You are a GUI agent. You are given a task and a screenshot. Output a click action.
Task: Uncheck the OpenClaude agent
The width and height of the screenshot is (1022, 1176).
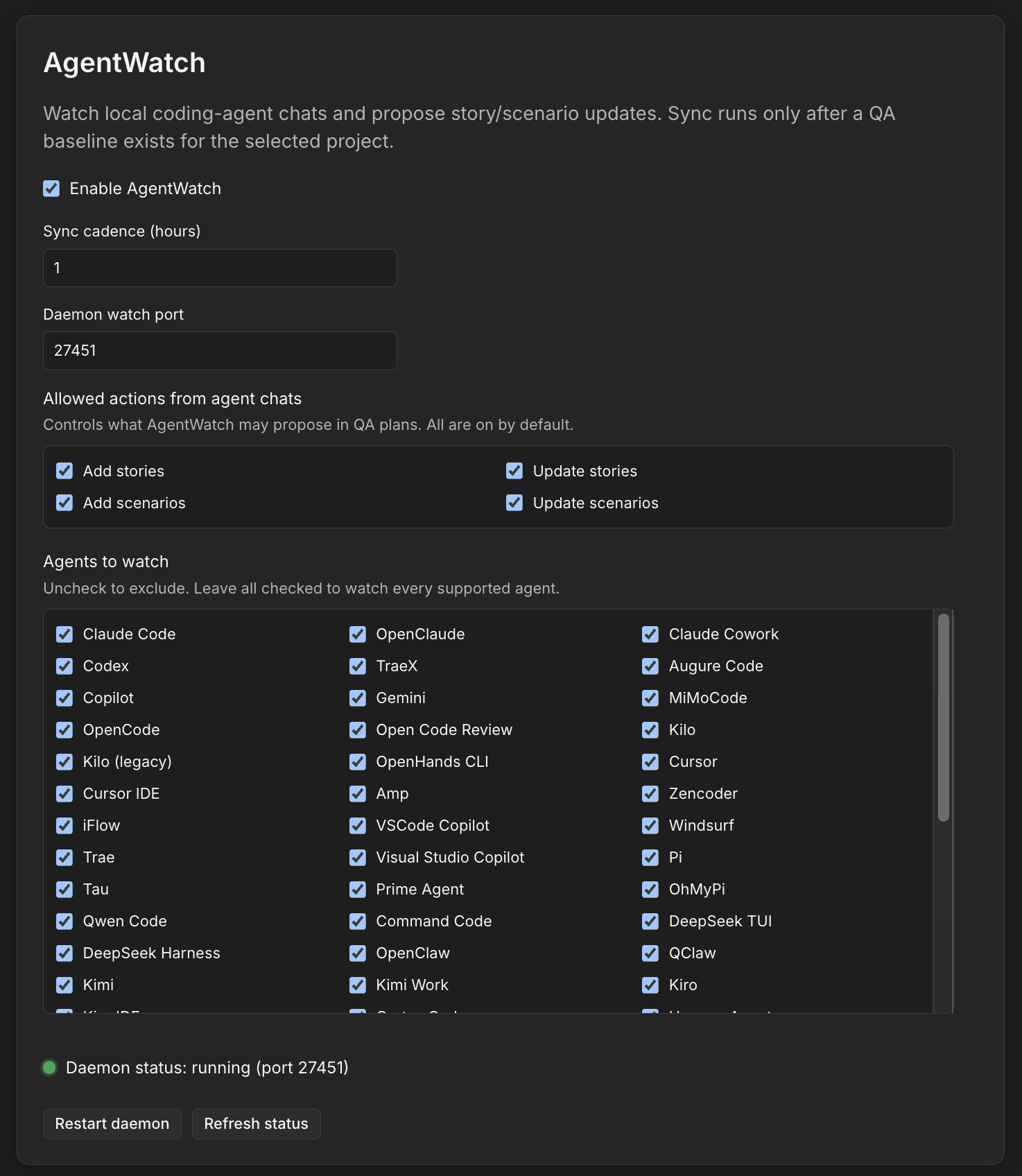click(358, 634)
